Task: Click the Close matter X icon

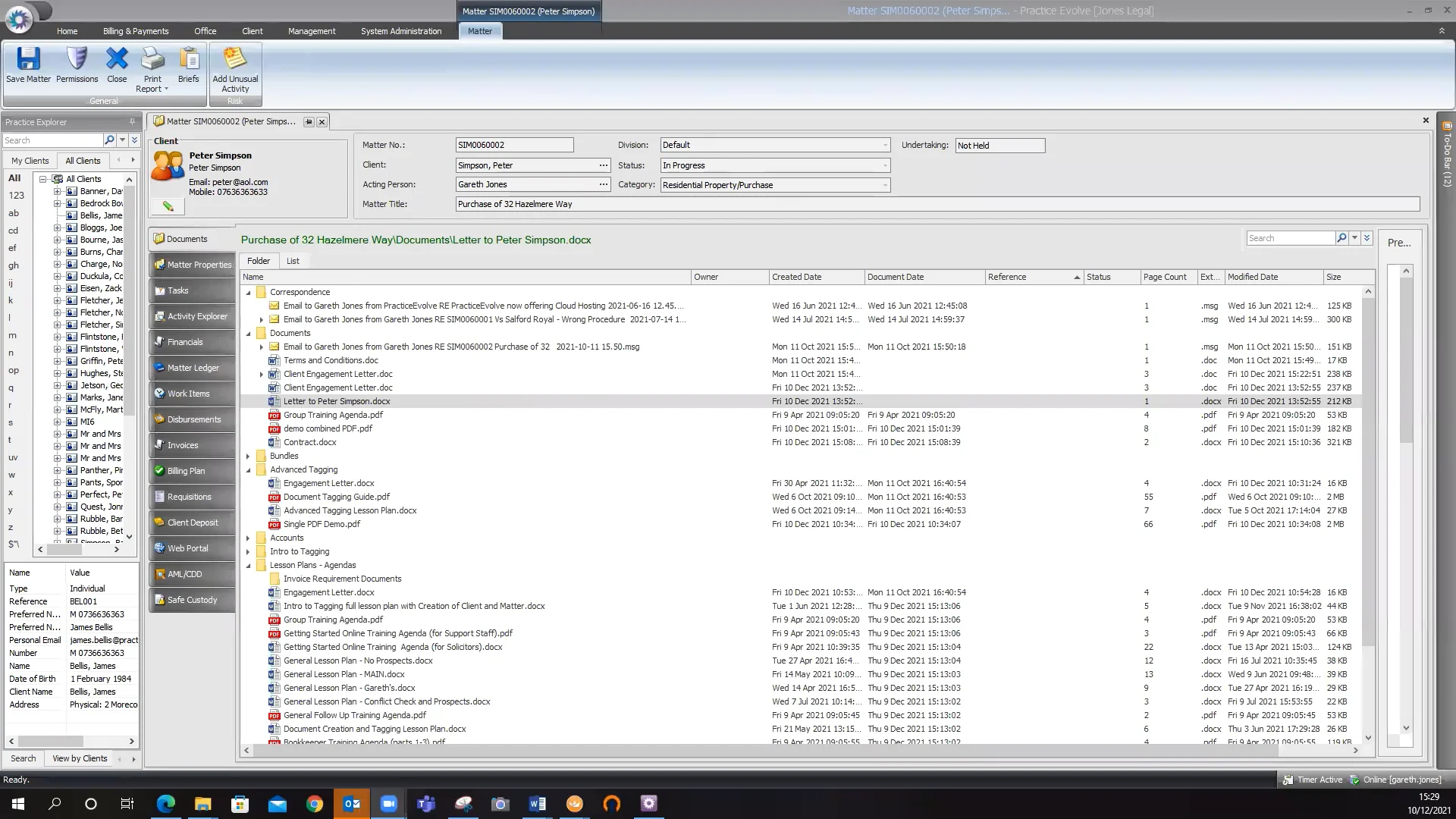Action: coord(117,59)
